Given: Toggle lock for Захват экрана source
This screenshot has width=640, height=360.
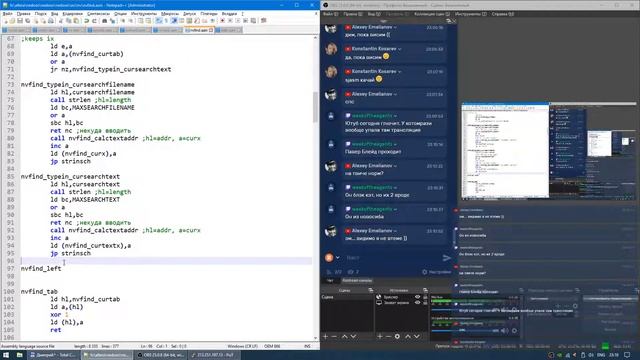Looking at the screenshot, I should [x=425, y=303].
